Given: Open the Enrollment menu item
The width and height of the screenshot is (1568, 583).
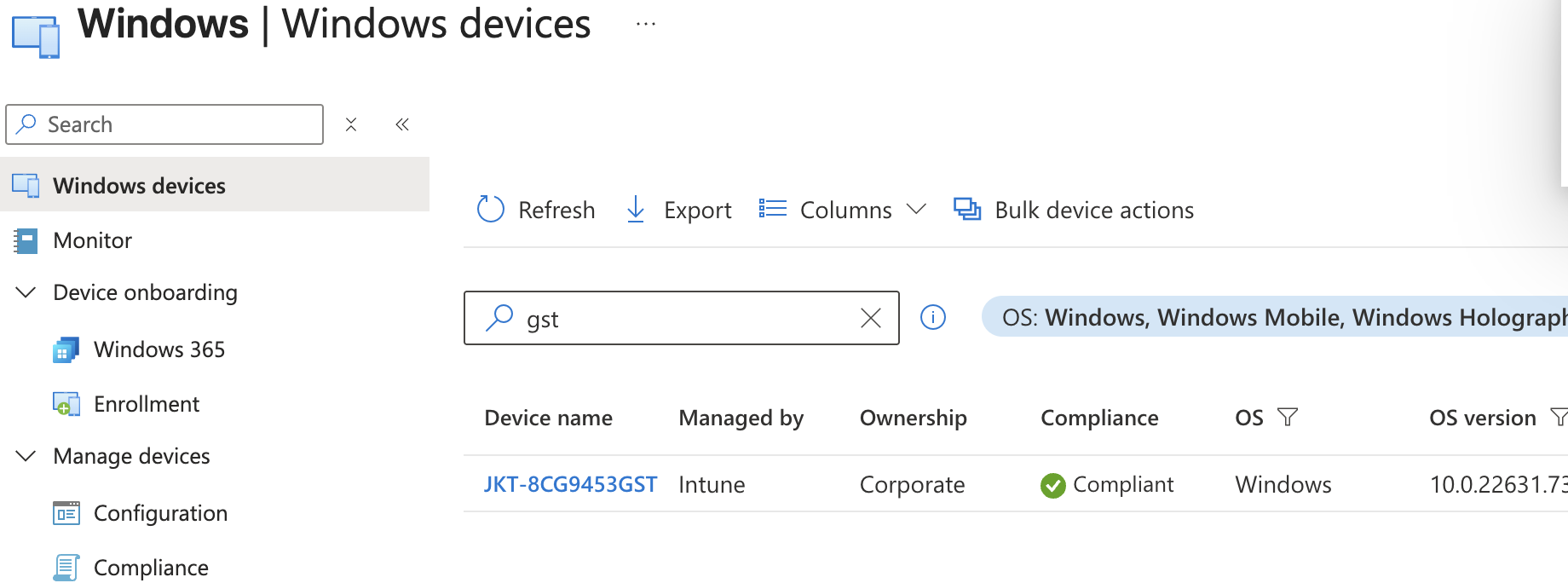Looking at the screenshot, I should tap(147, 404).
